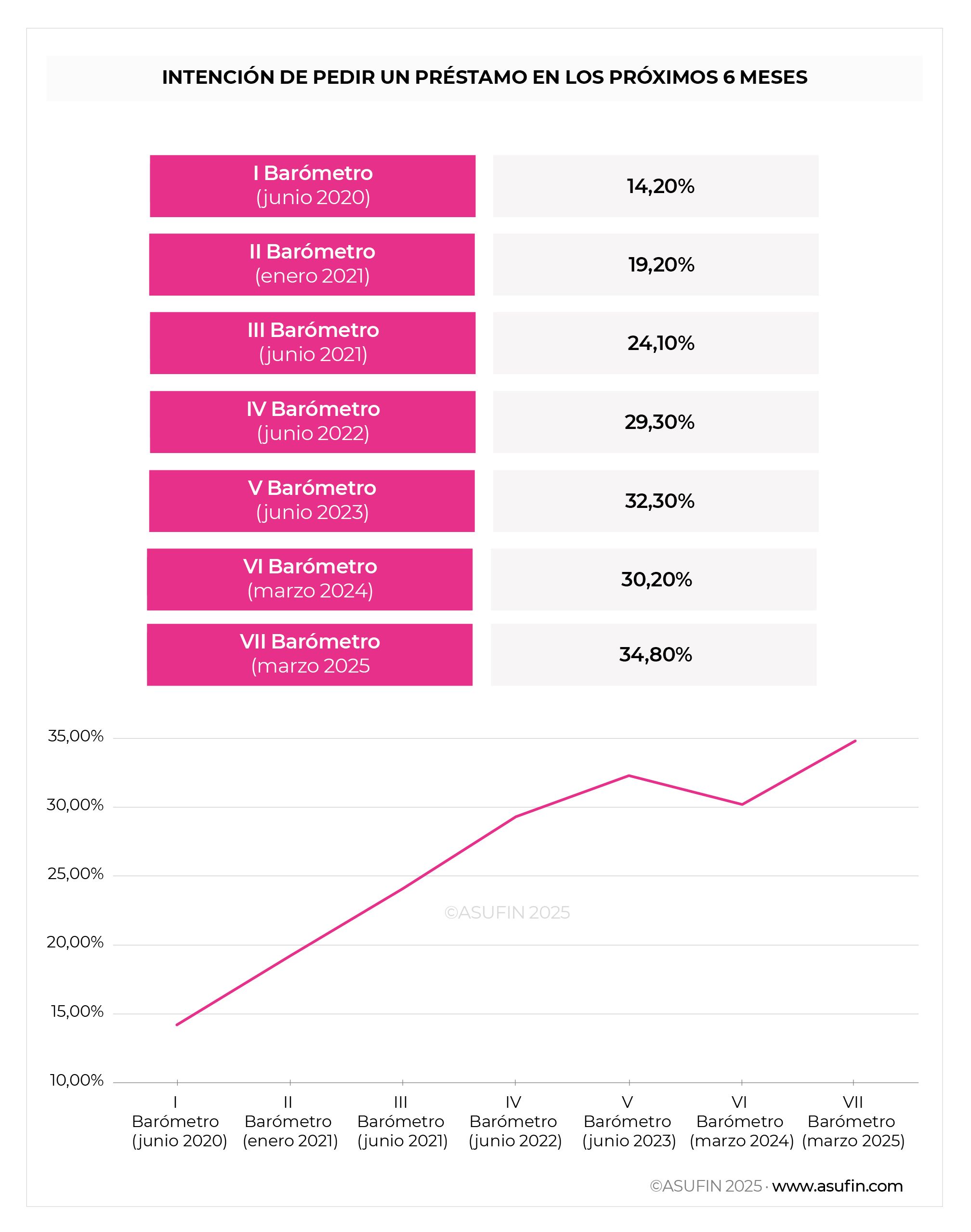Open the www.asufin.com link
This screenshot has width=971, height=1232.
tap(837, 1186)
